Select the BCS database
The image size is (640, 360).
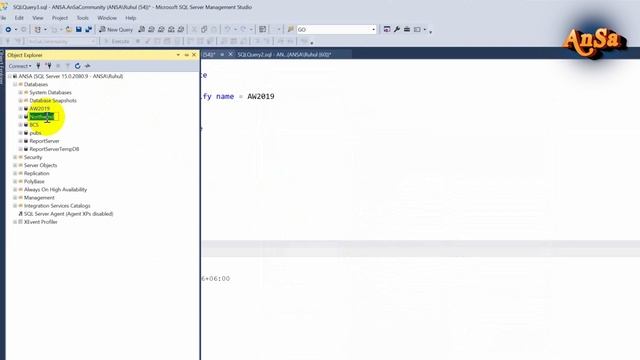coord(34,125)
